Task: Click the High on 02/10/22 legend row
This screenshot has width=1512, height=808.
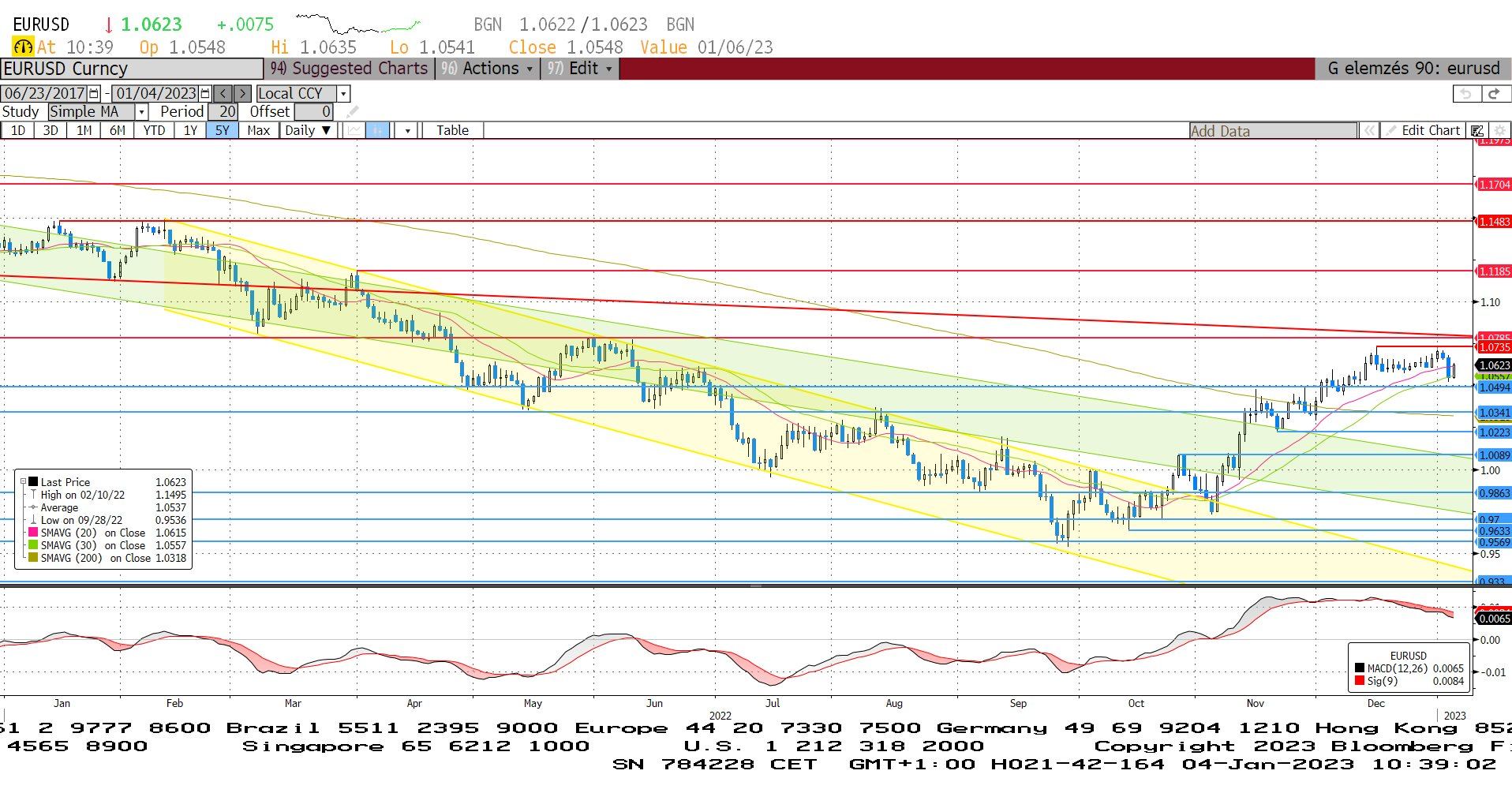Action: point(108,495)
